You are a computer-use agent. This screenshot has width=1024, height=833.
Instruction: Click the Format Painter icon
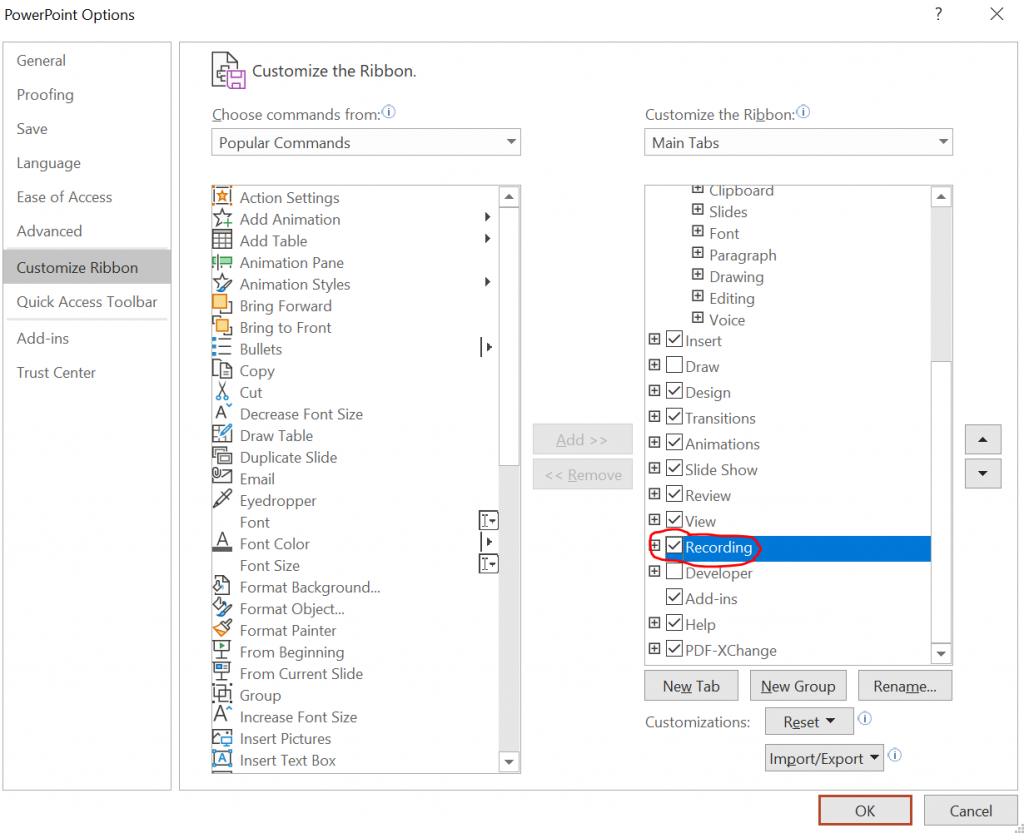pos(222,630)
